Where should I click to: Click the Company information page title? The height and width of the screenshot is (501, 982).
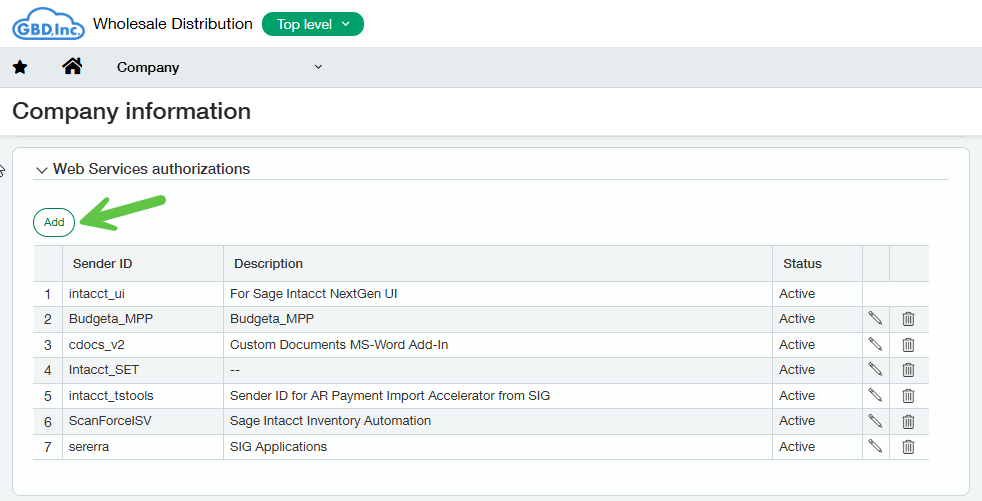(132, 111)
